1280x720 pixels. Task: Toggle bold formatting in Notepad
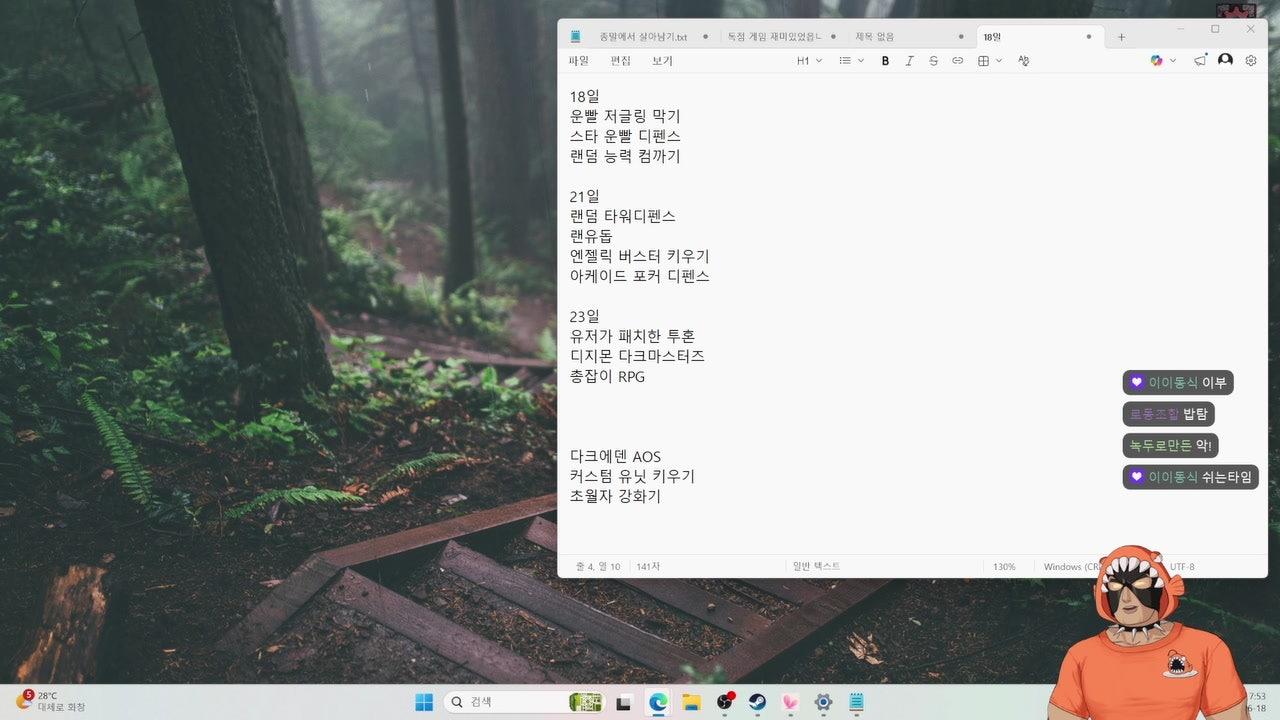(x=885, y=61)
